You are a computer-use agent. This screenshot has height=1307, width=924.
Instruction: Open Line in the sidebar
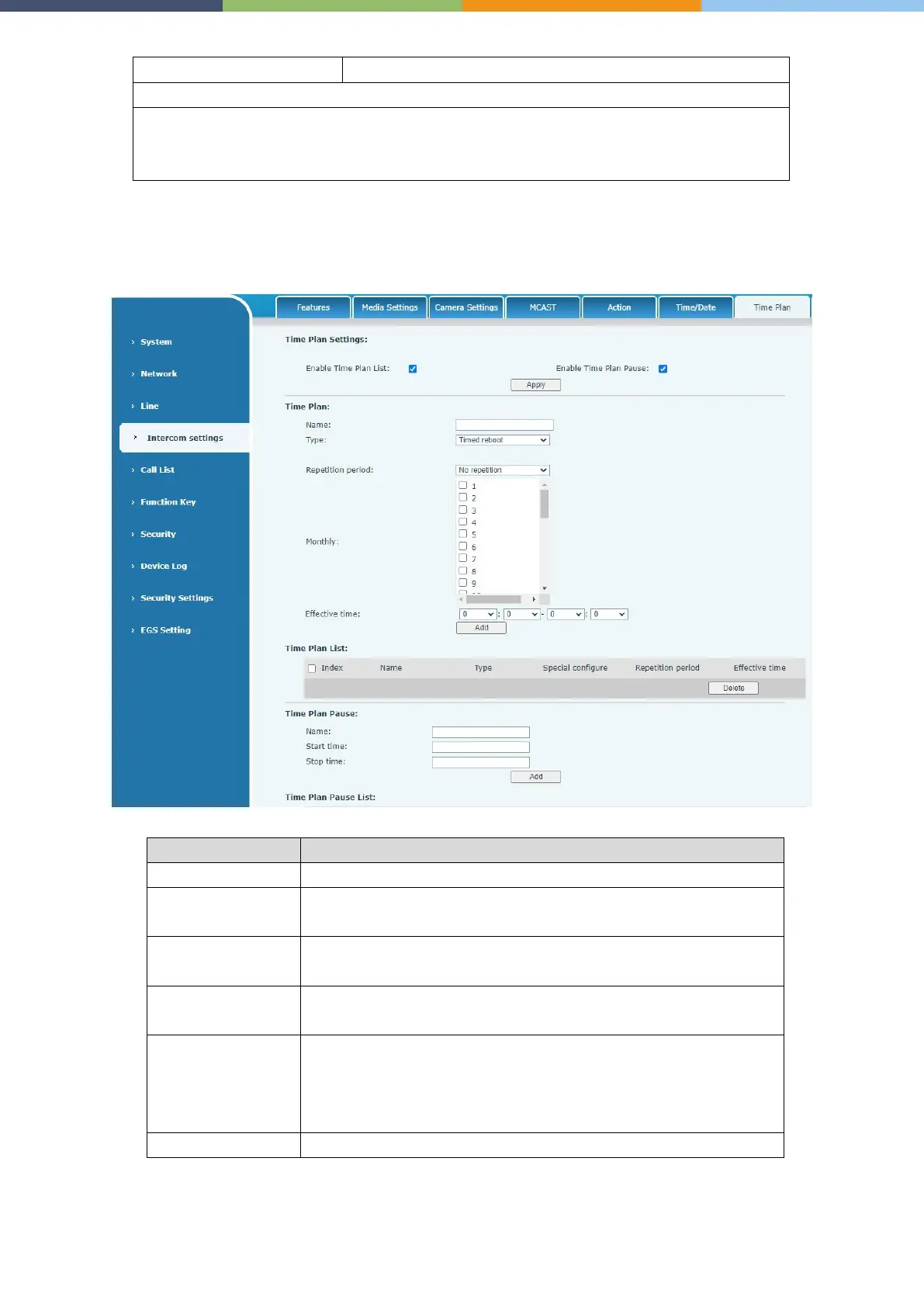pyautogui.click(x=149, y=406)
